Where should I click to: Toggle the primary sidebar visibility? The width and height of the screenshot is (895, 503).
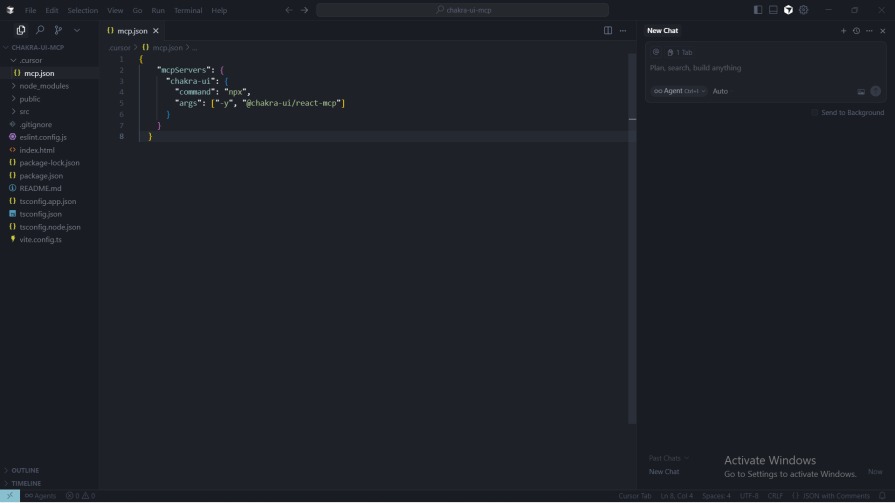758,10
